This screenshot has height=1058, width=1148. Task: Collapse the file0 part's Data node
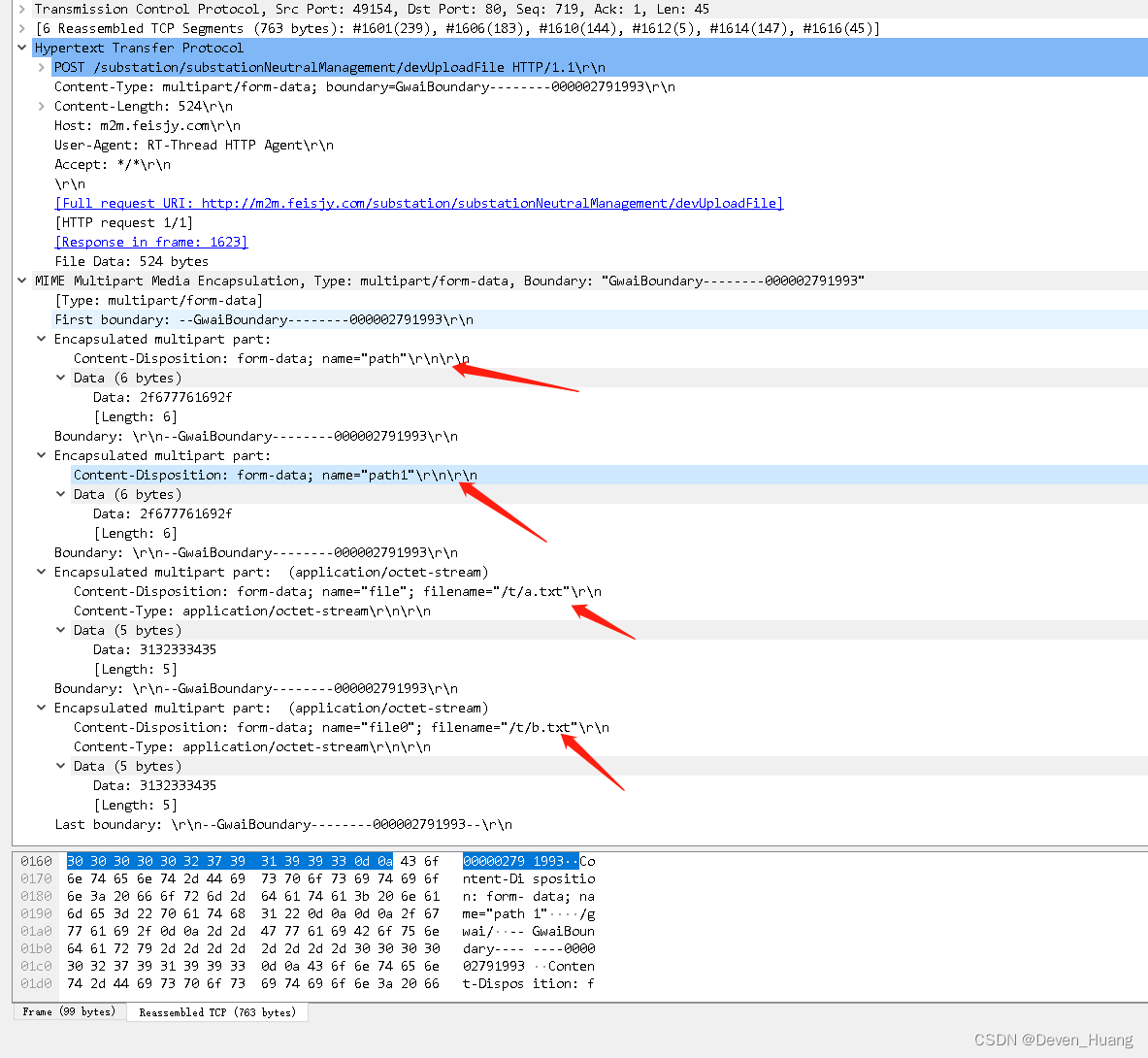[60, 766]
